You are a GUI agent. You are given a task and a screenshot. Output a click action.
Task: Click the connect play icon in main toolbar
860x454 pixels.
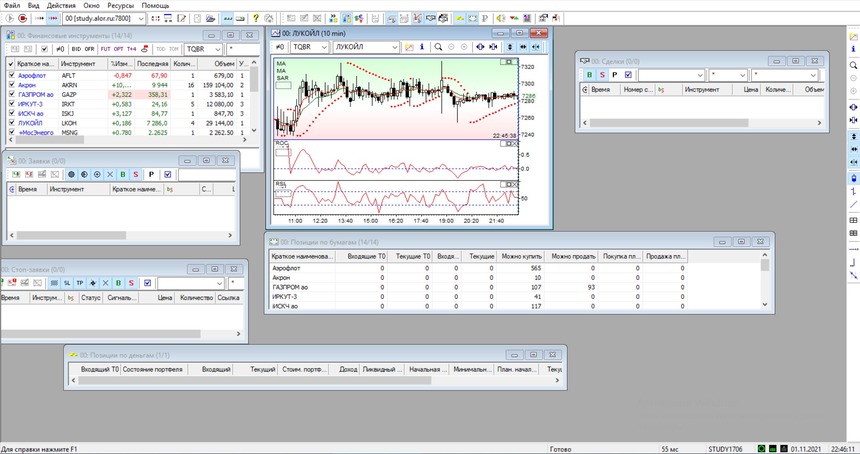[x=10, y=18]
